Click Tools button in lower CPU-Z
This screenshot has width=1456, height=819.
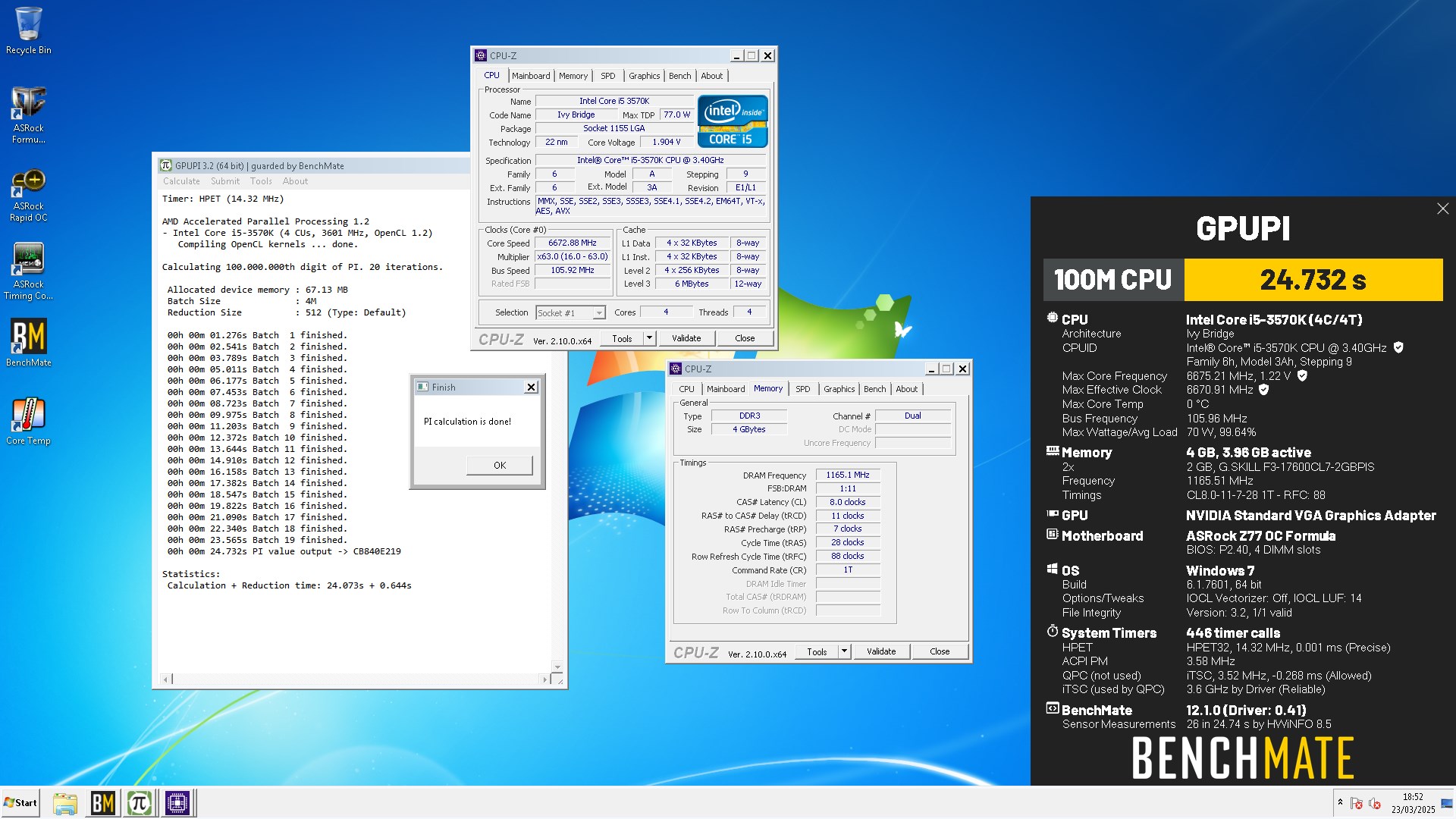tap(817, 651)
